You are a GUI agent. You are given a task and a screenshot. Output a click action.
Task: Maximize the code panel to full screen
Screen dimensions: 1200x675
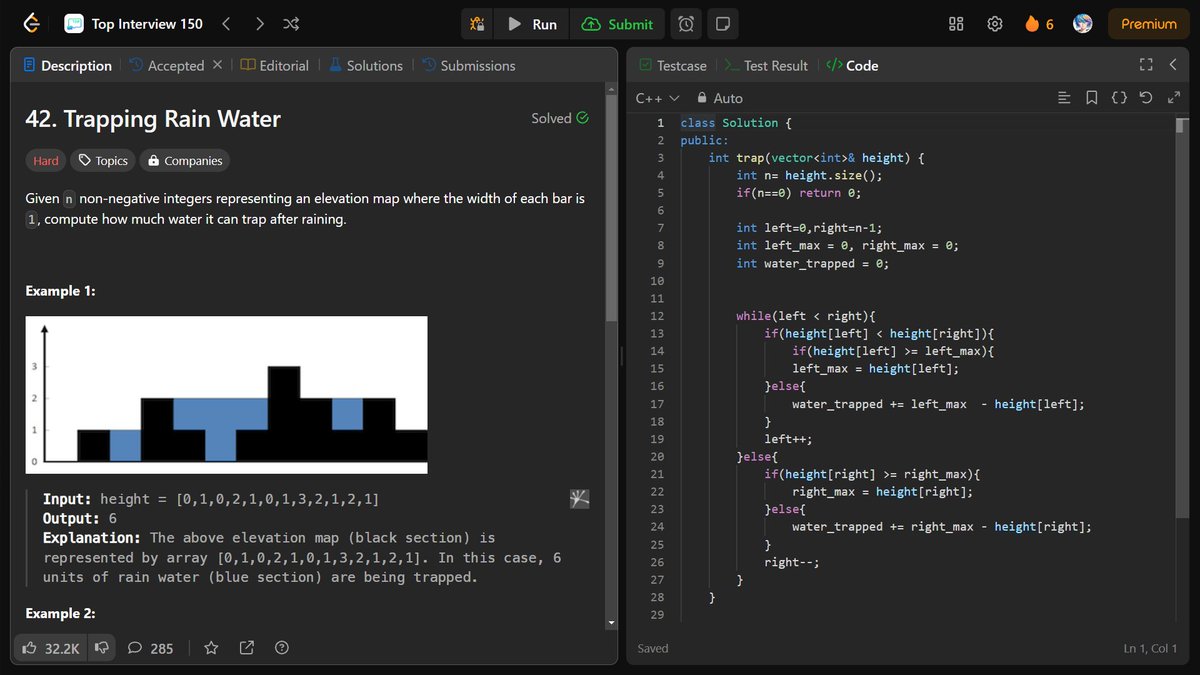click(x=1146, y=65)
